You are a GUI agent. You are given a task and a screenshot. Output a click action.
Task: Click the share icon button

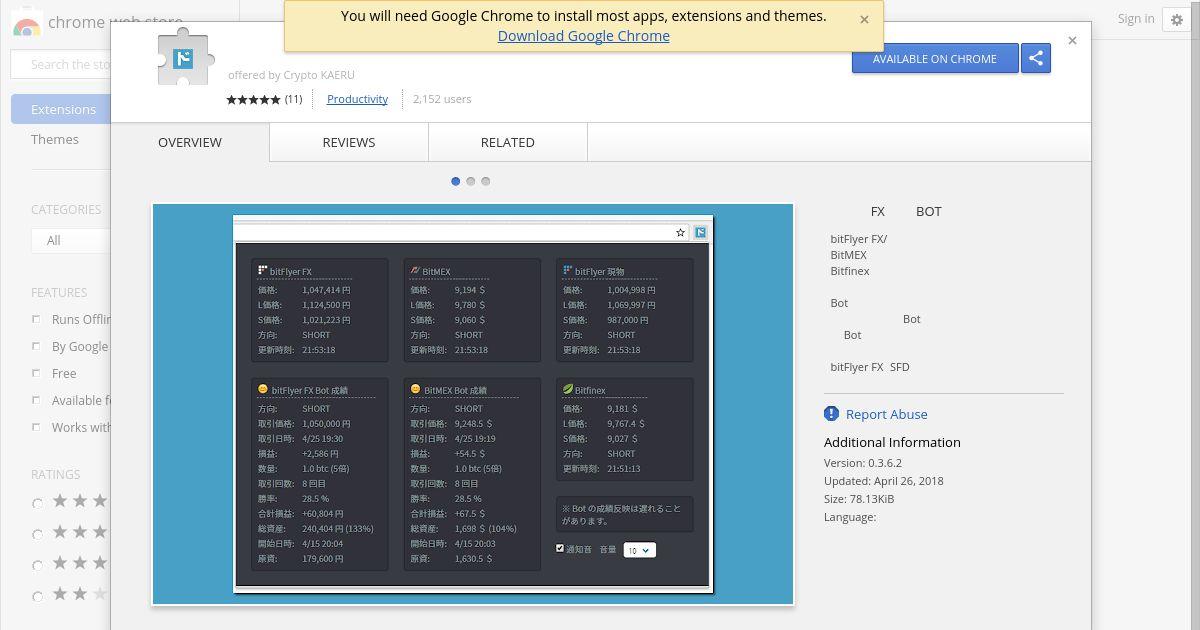pos(1036,58)
